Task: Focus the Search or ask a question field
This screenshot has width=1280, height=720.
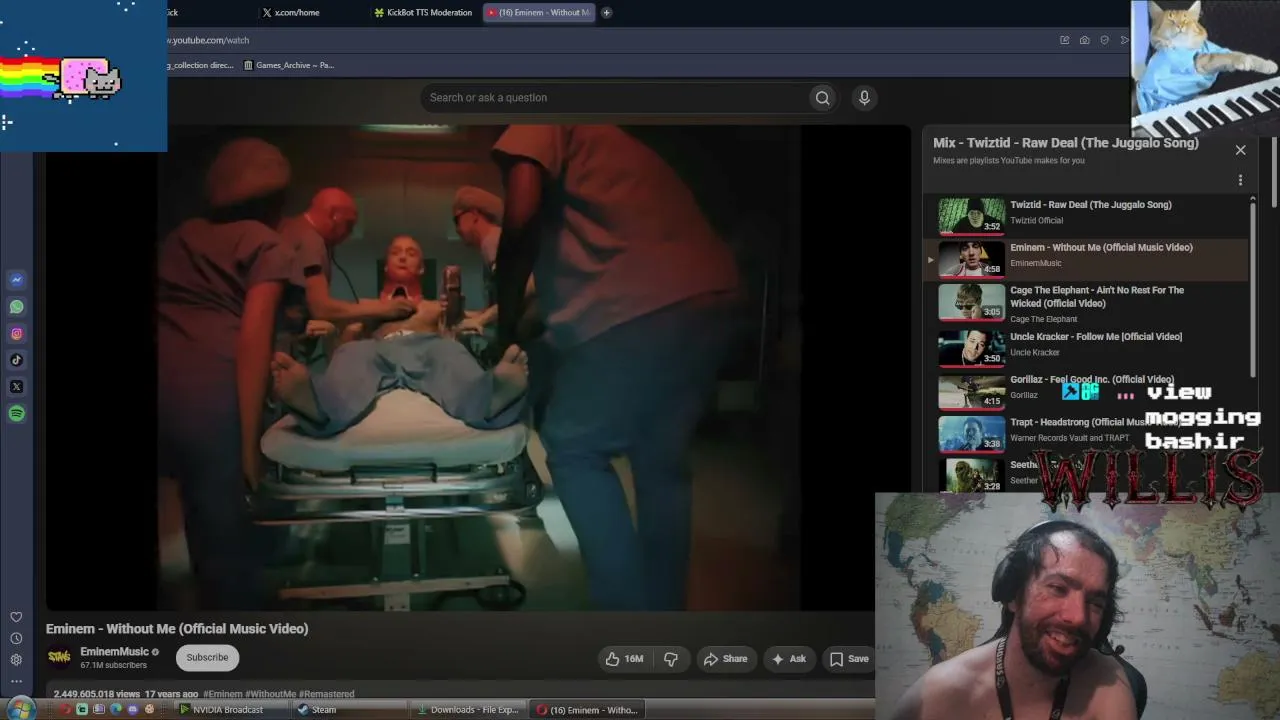Action: coord(614,98)
